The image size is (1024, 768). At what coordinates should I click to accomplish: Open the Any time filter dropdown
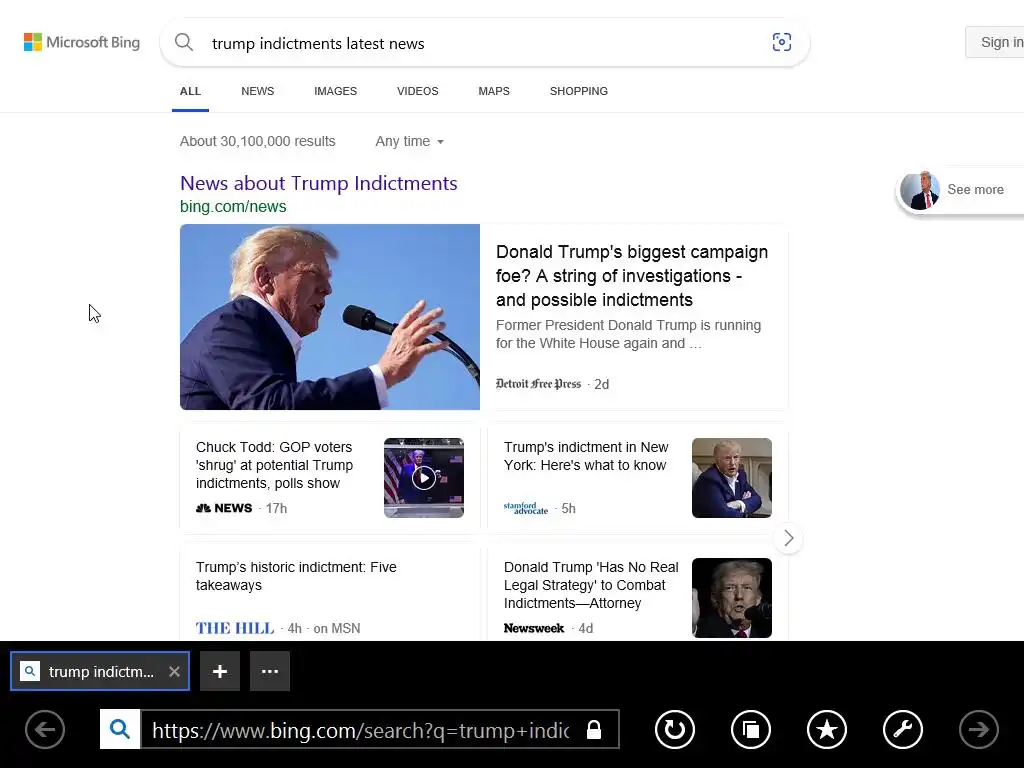point(409,141)
